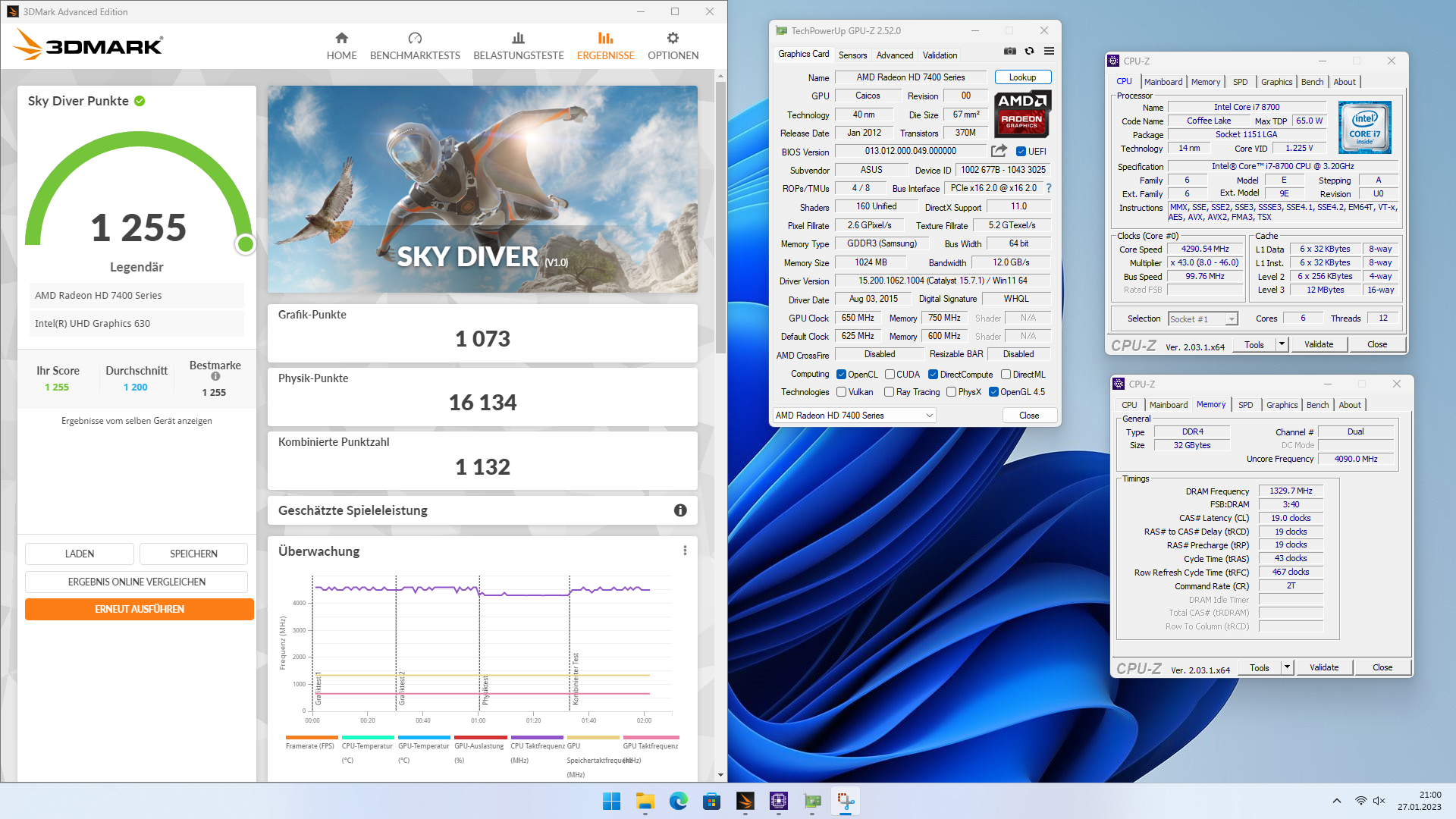The height and width of the screenshot is (819, 1456).
Task: Toggle the OpenGL 4.5 checkbox
Action: pyautogui.click(x=993, y=392)
